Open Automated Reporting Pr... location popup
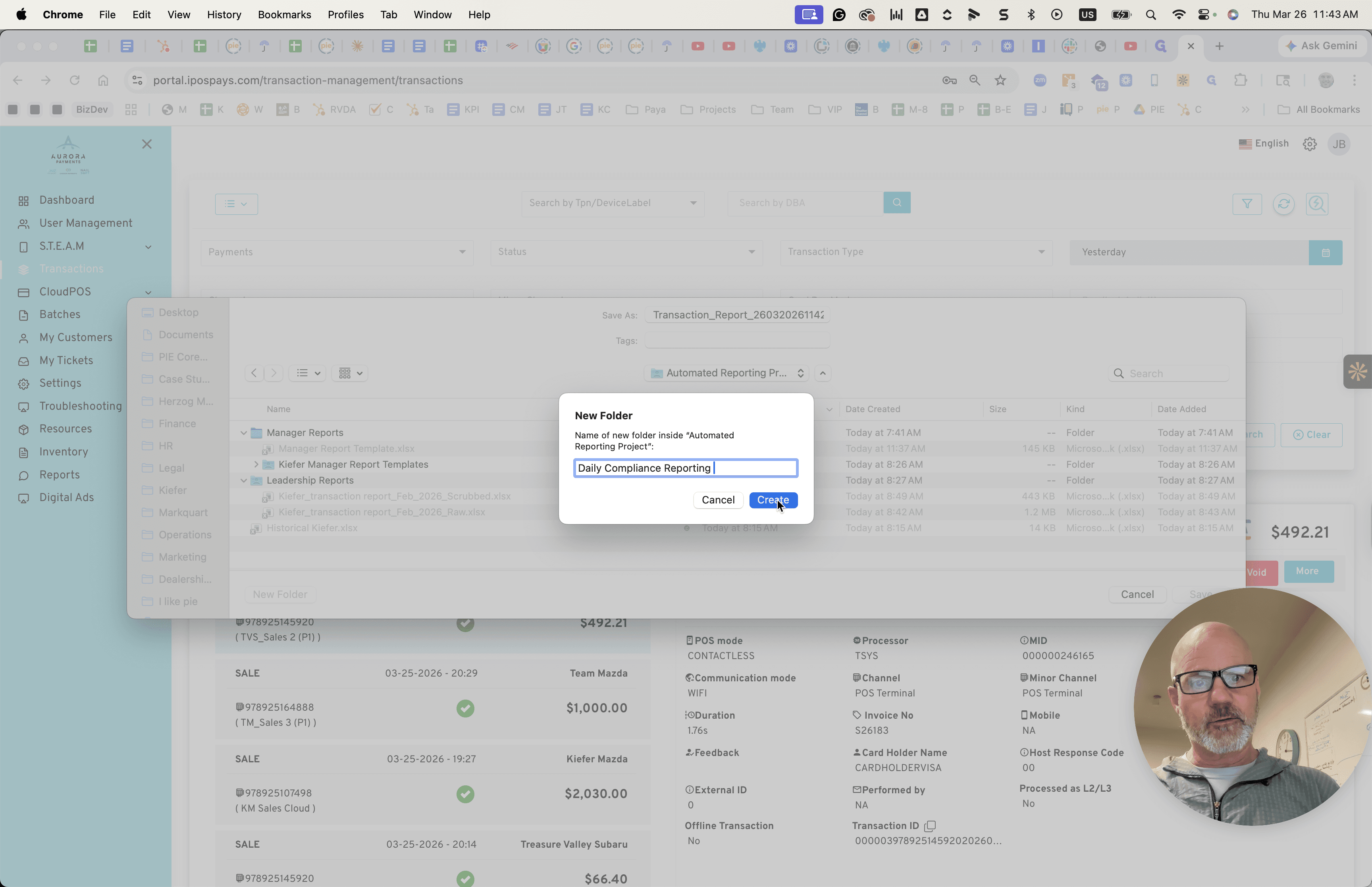Screen dimensions: 1372x887 [x=726, y=373]
